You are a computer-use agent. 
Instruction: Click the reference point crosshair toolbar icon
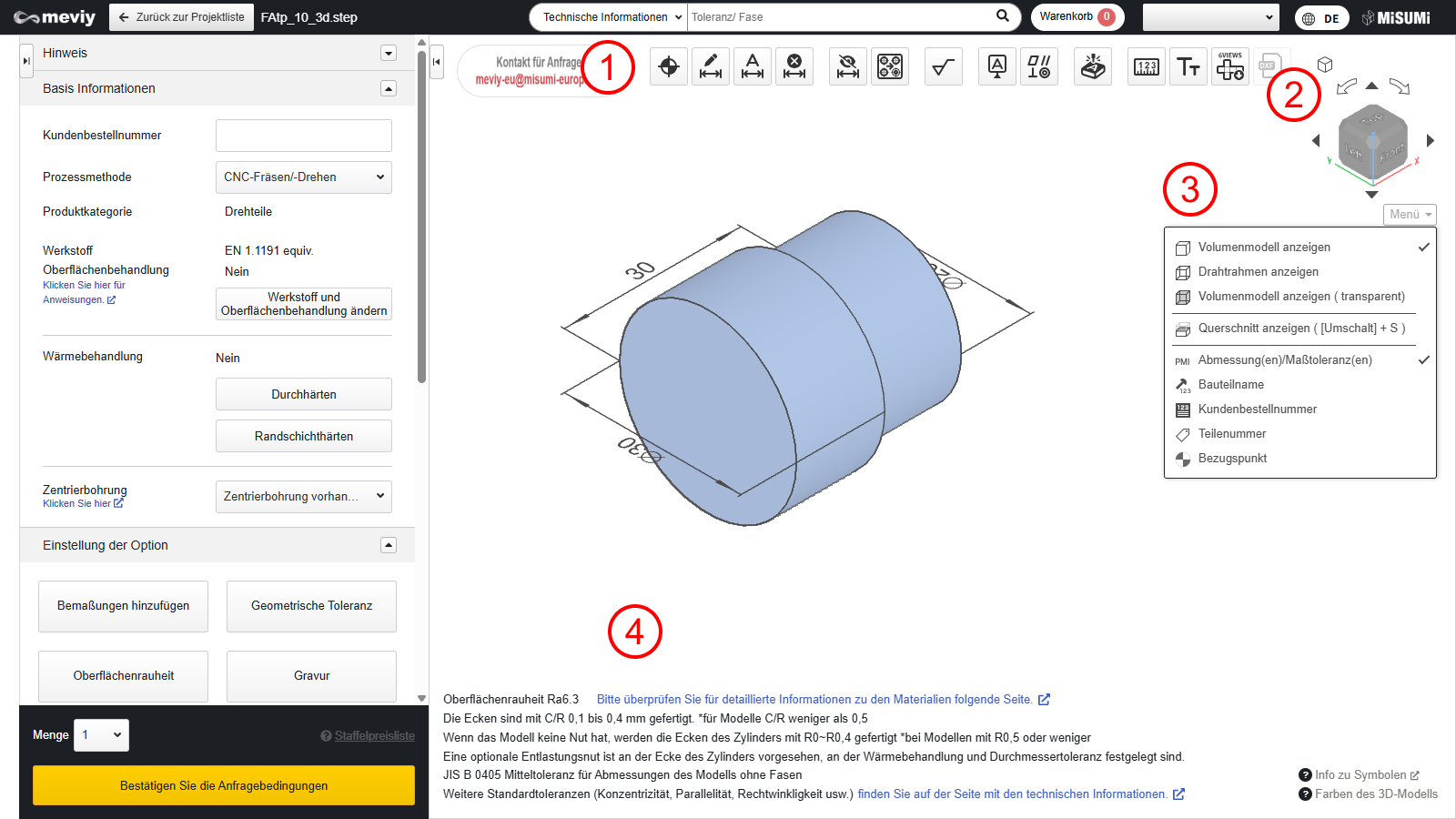tap(669, 66)
